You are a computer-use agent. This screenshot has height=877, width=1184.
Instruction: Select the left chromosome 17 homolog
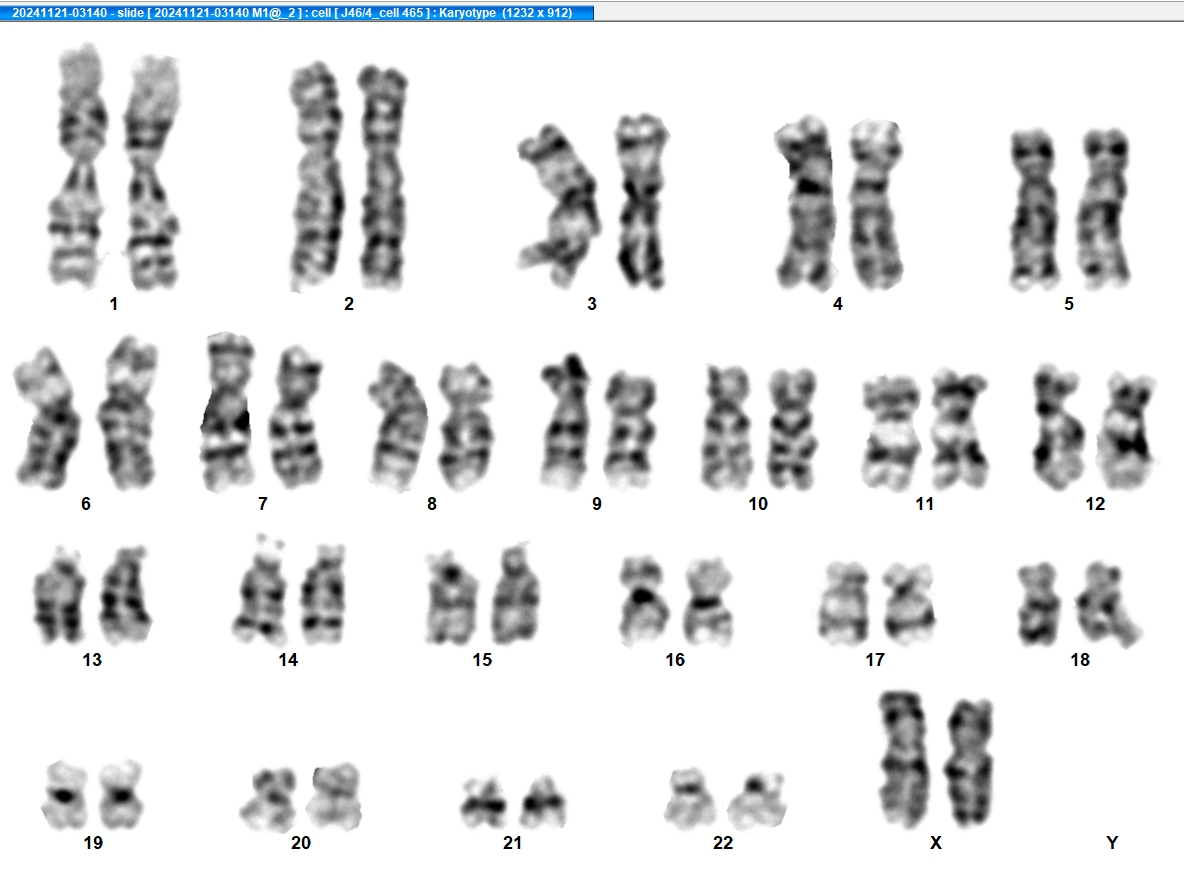(x=844, y=604)
